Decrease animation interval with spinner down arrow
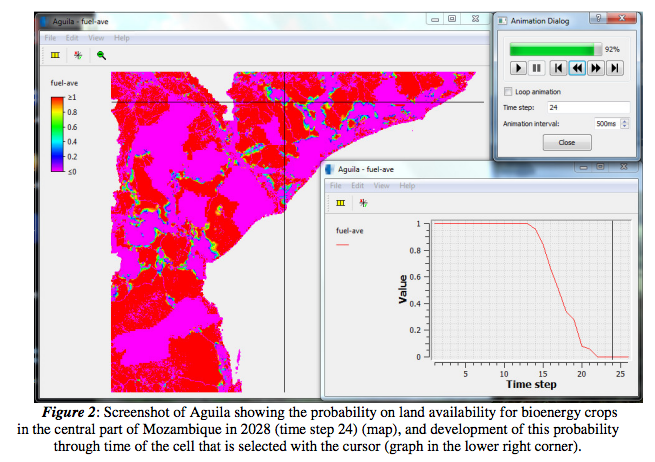The image size is (655, 462). pos(625,126)
